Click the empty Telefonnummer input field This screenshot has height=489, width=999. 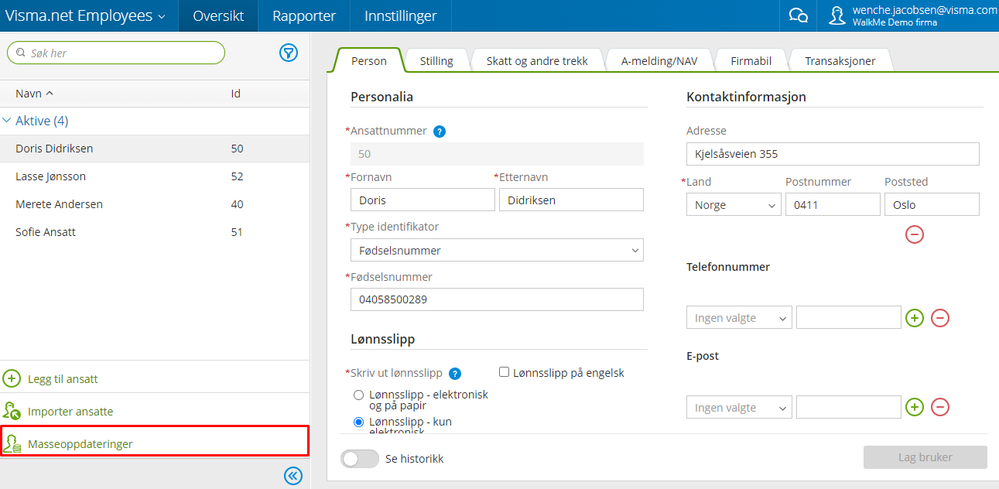(x=849, y=317)
